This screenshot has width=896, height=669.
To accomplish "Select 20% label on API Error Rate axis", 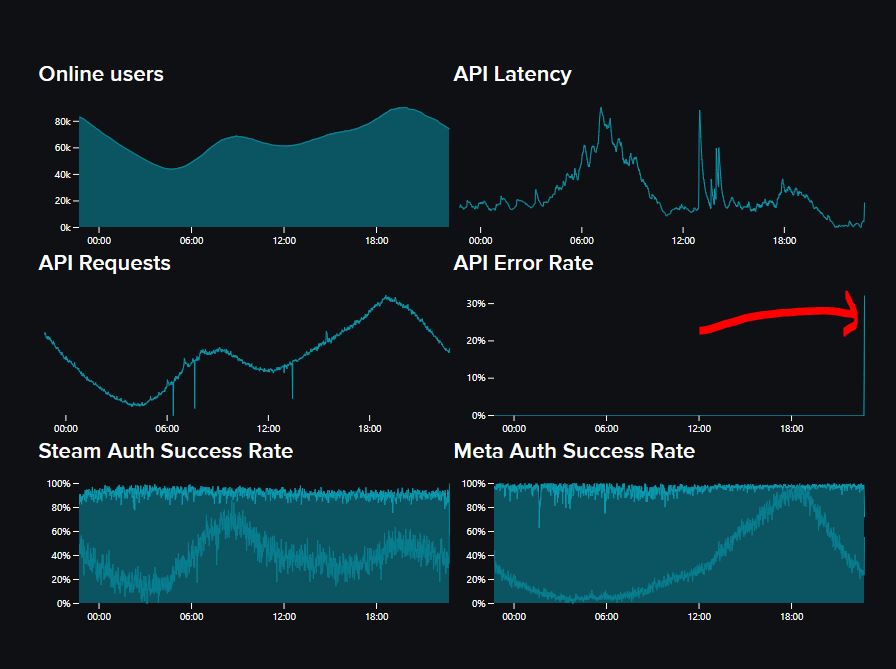I will pyautogui.click(x=476, y=340).
